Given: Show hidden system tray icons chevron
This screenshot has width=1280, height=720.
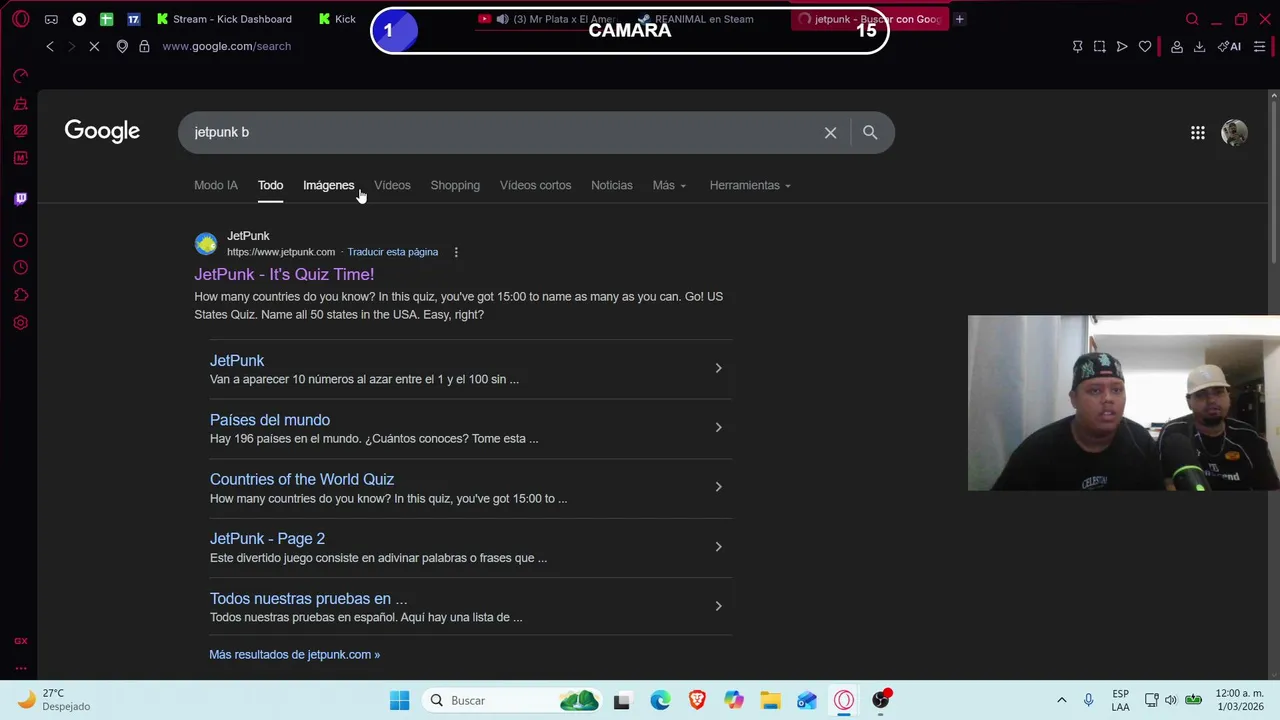Looking at the screenshot, I should (x=1061, y=700).
